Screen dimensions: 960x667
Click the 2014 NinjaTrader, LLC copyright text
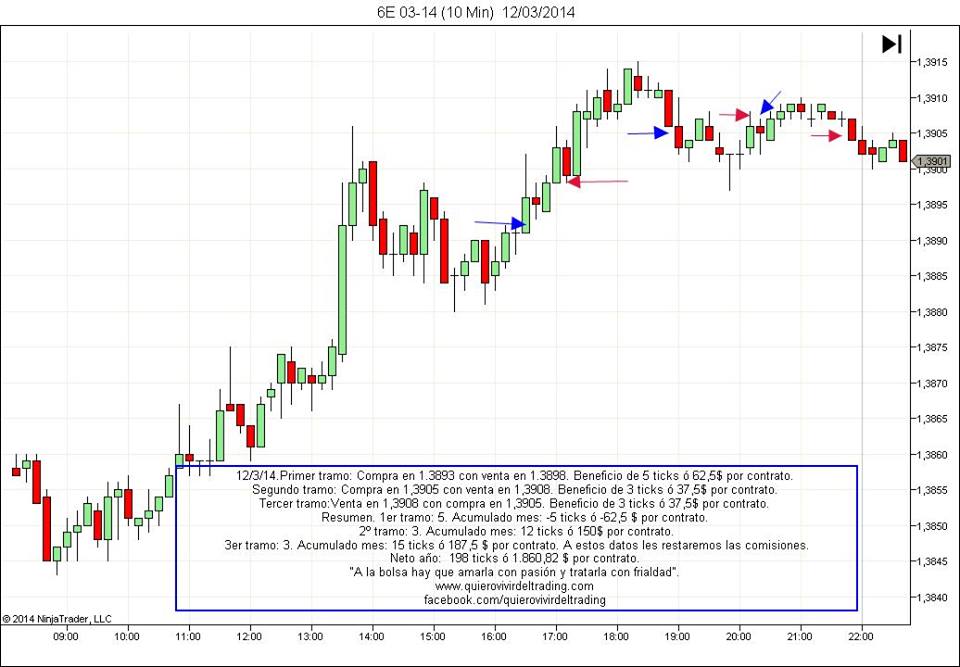[x=58, y=619]
